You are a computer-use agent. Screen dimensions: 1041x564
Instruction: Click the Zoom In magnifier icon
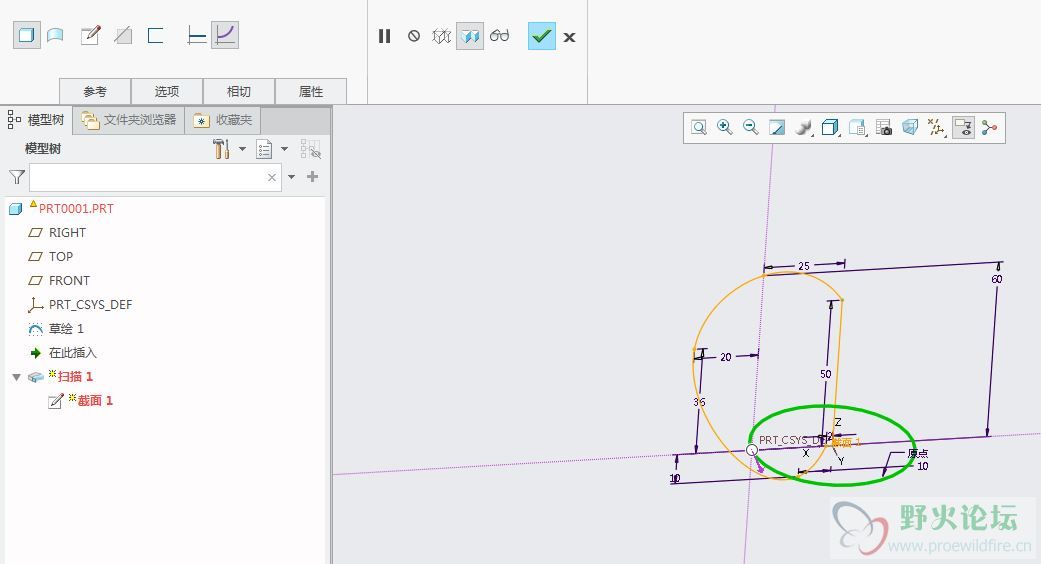tap(724, 127)
